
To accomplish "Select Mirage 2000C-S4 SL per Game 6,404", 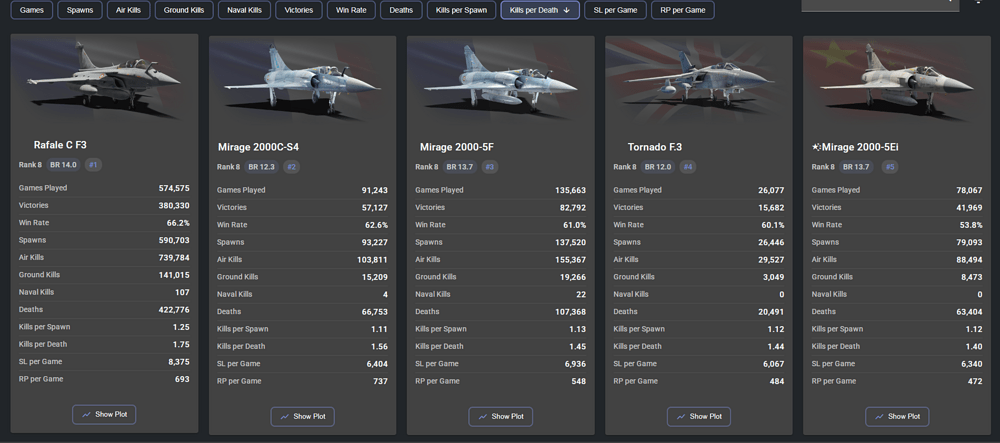I will [x=378, y=364].
